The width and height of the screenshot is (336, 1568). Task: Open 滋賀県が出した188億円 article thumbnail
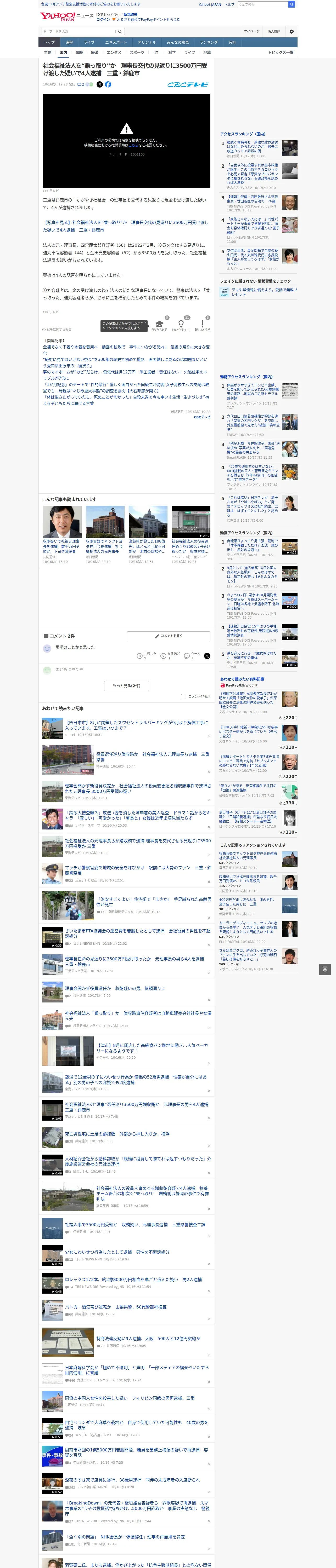148,522
